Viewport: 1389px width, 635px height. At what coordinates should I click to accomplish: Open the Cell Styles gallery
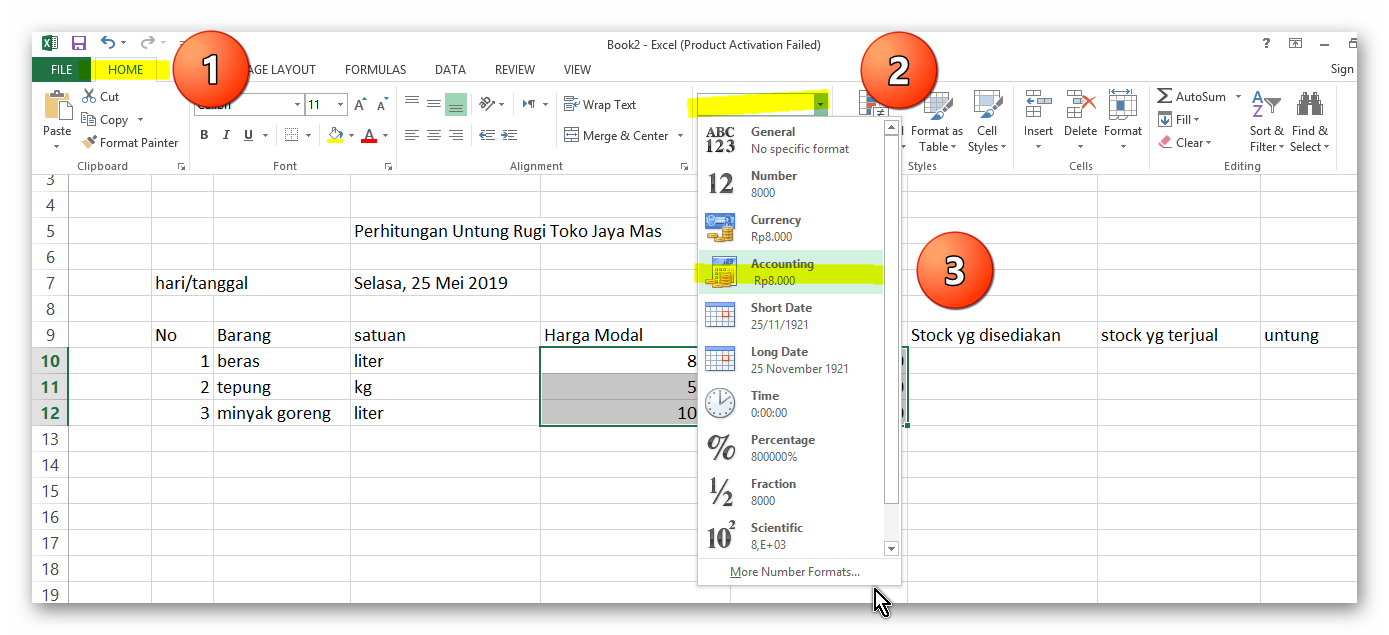[x=987, y=128]
